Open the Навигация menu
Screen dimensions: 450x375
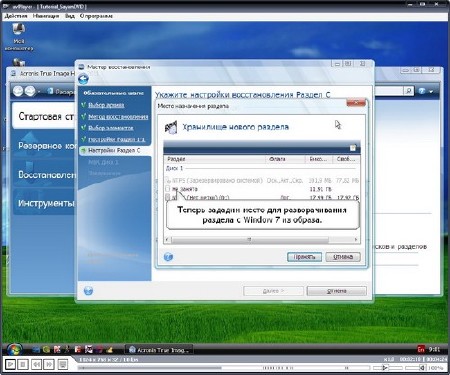[x=46, y=16]
